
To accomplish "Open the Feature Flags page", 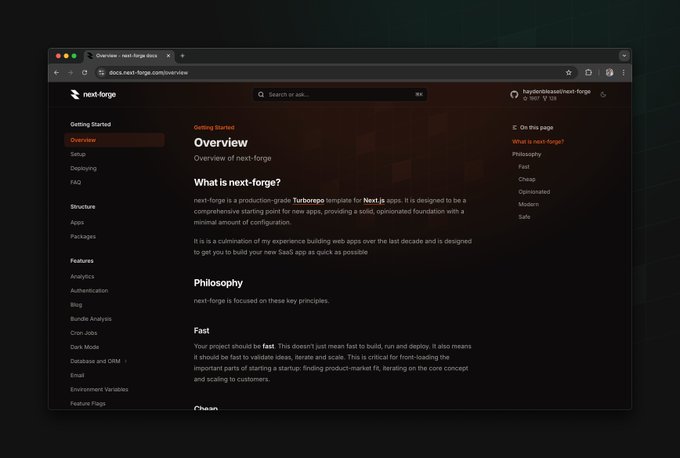I will point(88,403).
